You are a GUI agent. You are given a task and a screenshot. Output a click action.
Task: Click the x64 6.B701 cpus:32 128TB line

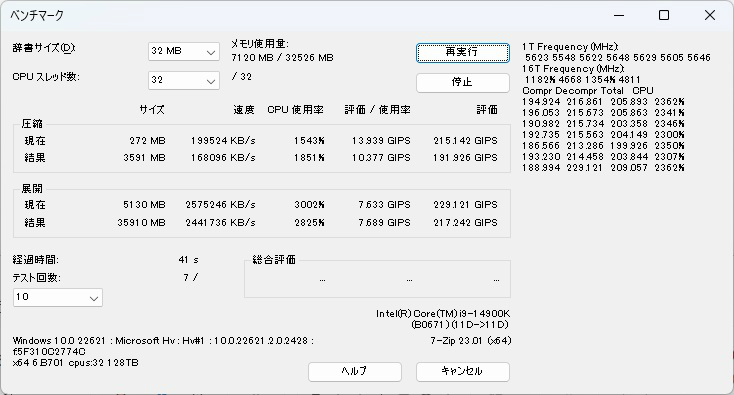75,363
